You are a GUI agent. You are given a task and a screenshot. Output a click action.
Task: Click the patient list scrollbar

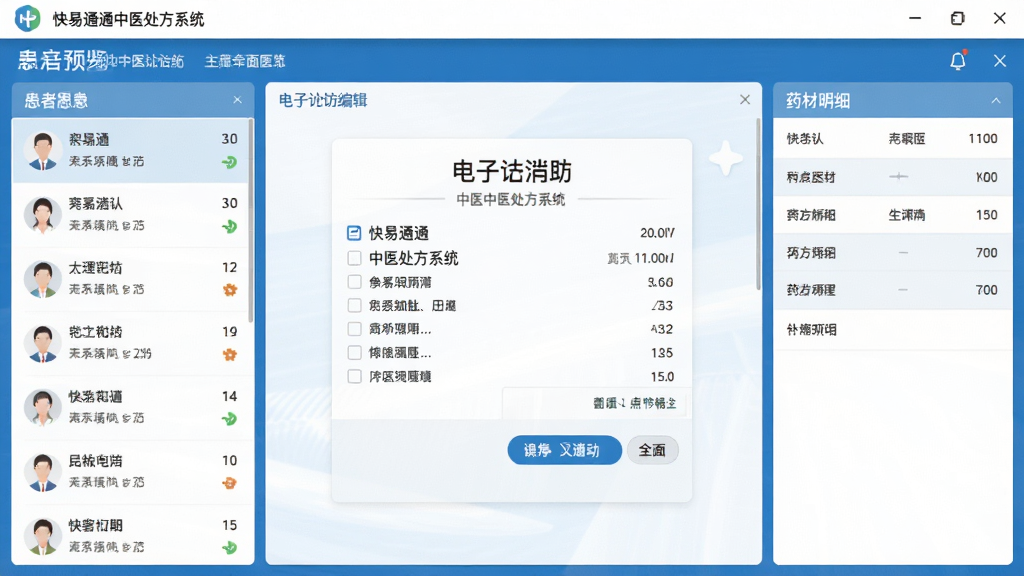tap(251, 221)
